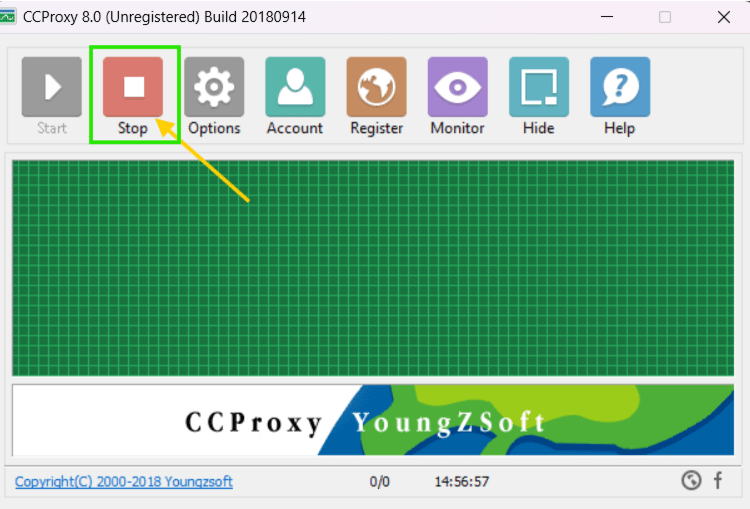The width and height of the screenshot is (750, 509).
Task: Click the title text CCProxy 8.0 (Unregistered)
Action: click(x=111, y=17)
